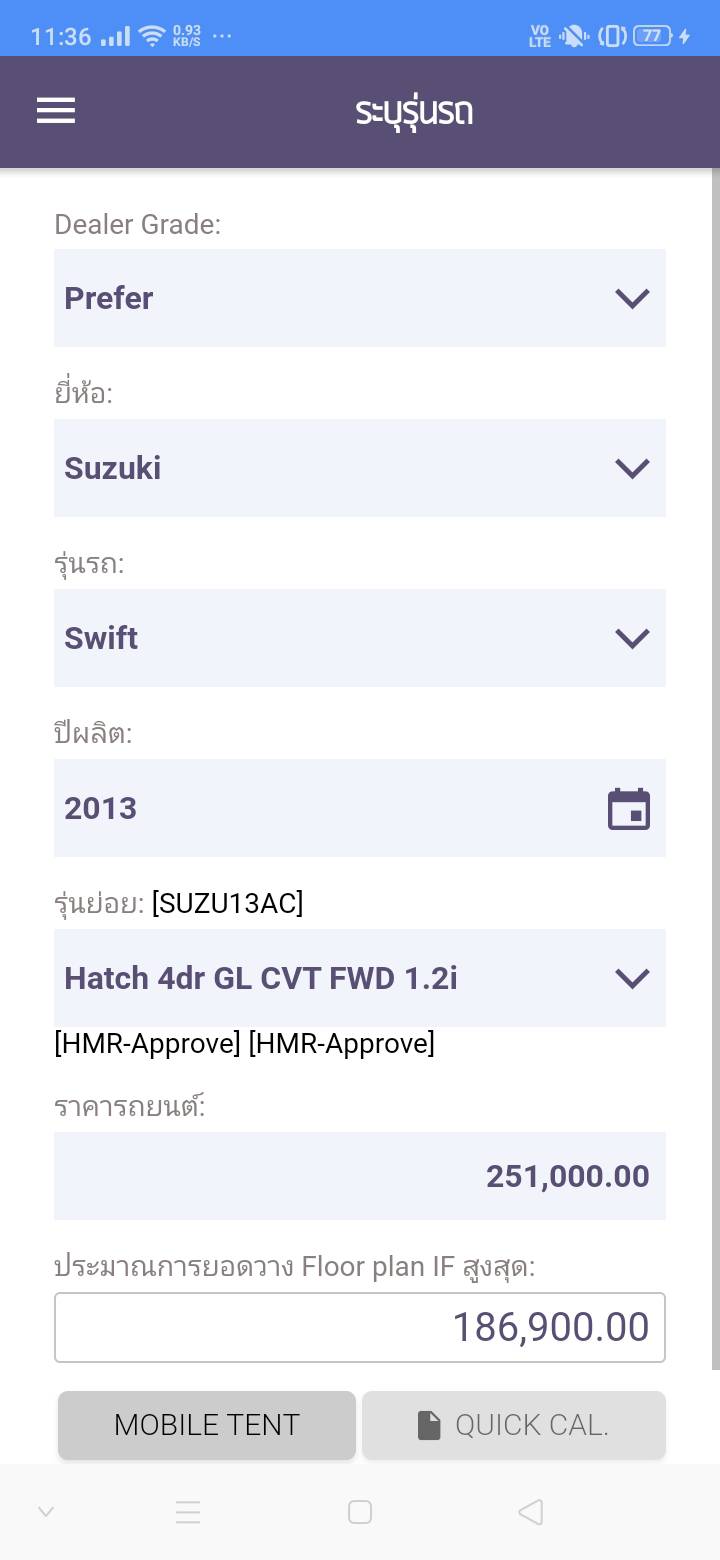This screenshot has height=1560, width=720.
Task: Open the hamburger navigation menu
Action: click(x=56, y=110)
